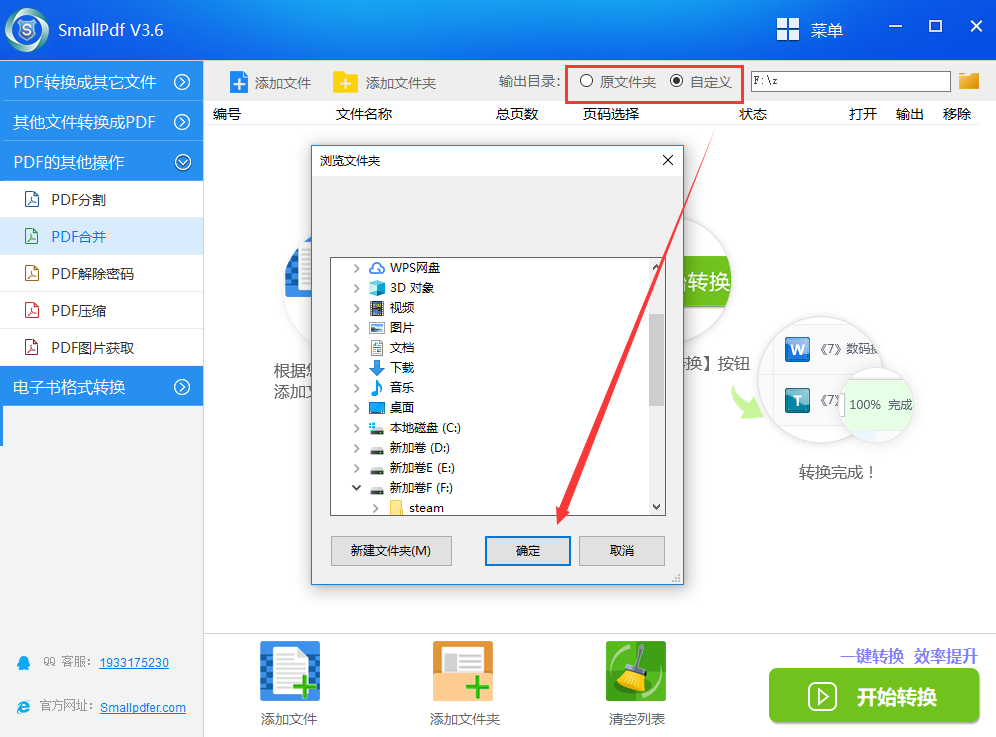Viewport: 996px width, 737px height.
Task: Expand the 3D 对象 tree node
Action: tap(356, 288)
